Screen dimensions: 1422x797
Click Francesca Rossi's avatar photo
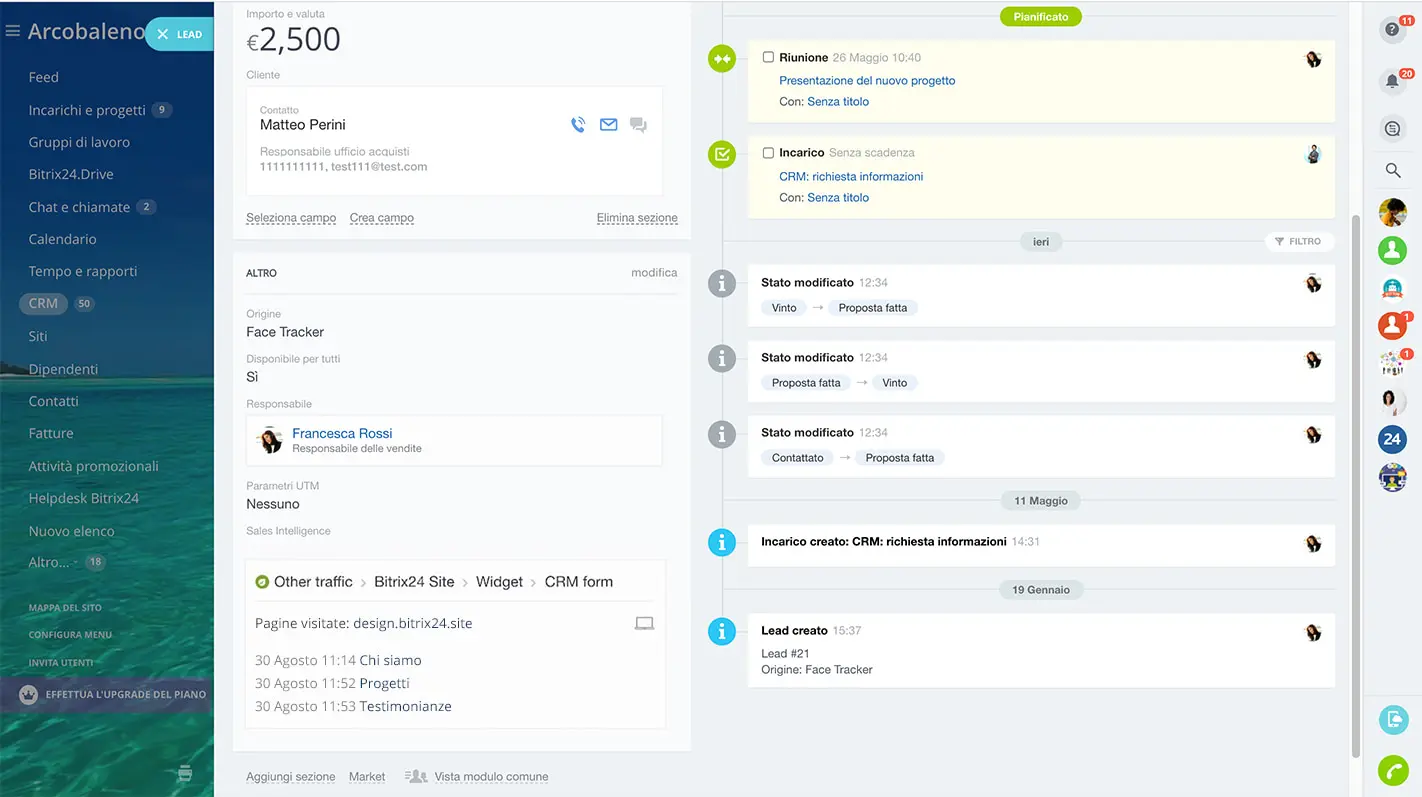(270, 440)
